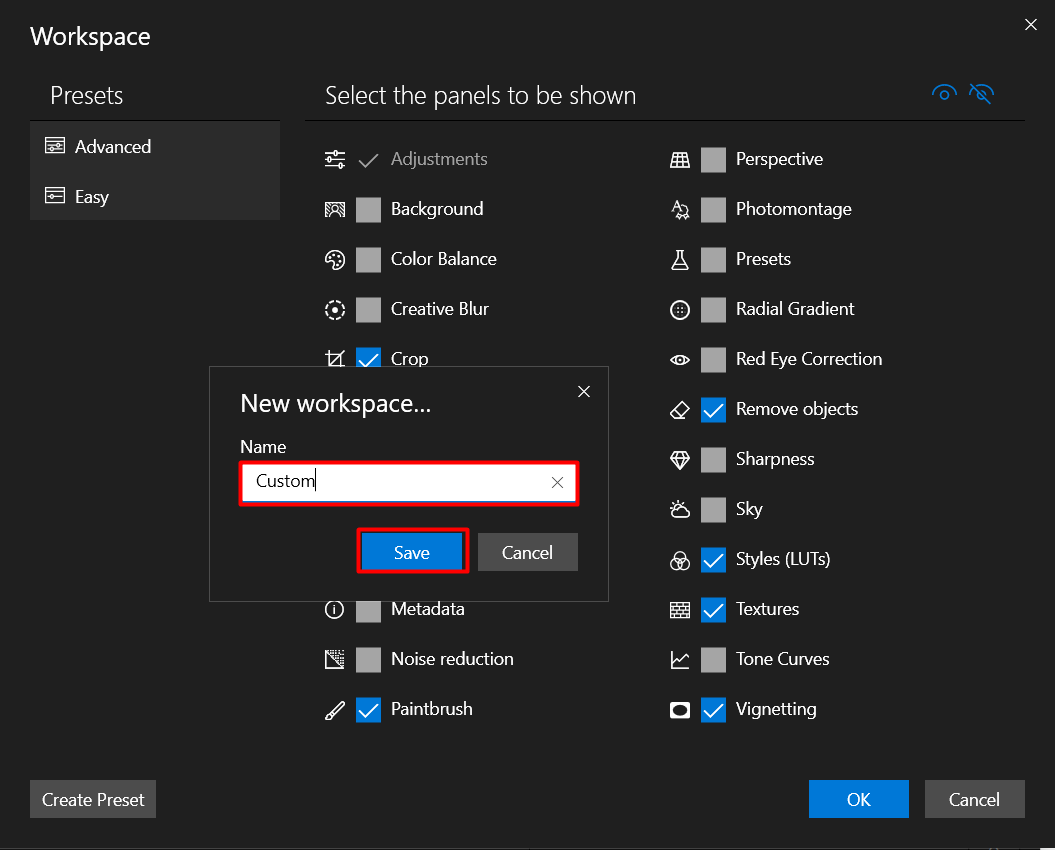Viewport: 1055px width, 850px height.
Task: Click the Creative Blur icon
Action: pos(334,310)
